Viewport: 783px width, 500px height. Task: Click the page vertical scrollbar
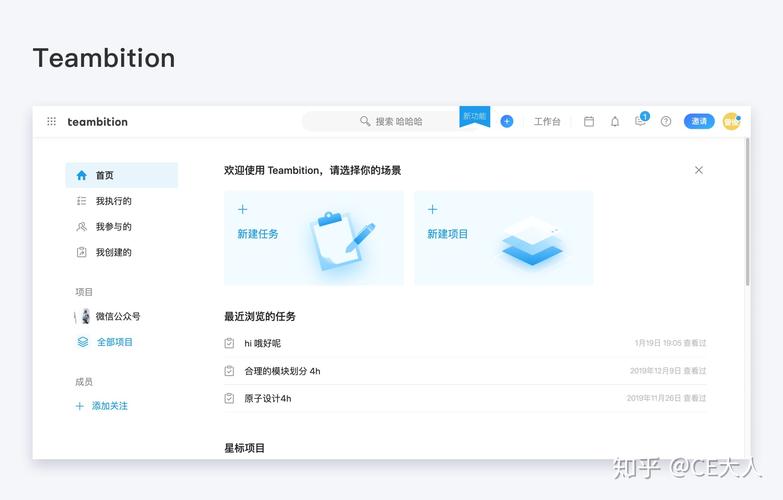[x=748, y=212]
